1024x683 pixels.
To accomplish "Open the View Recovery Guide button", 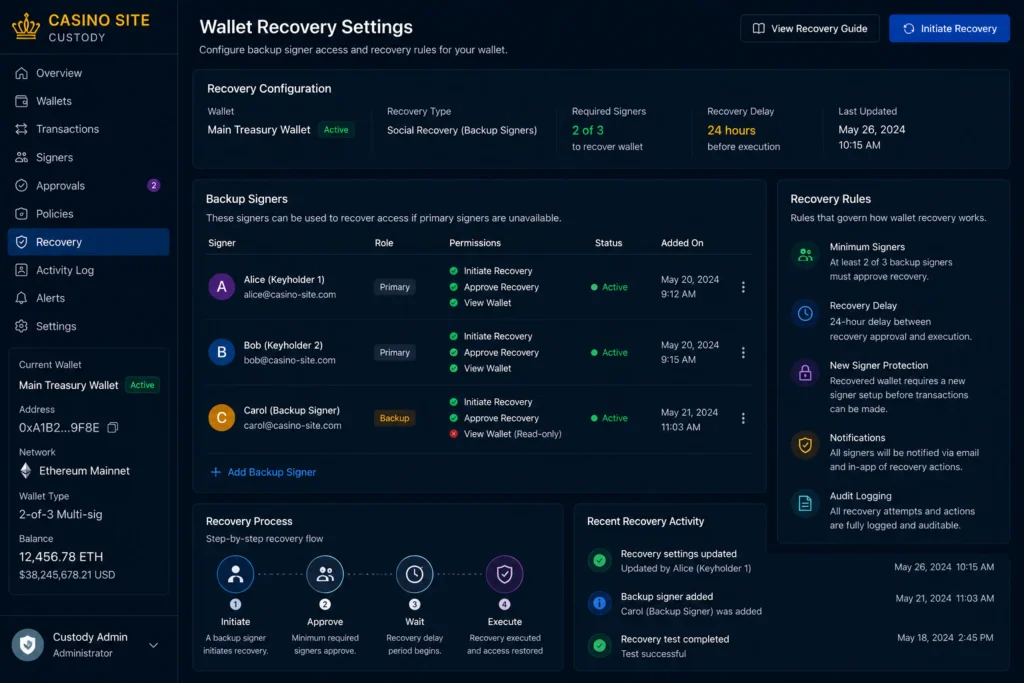I will click(x=810, y=28).
